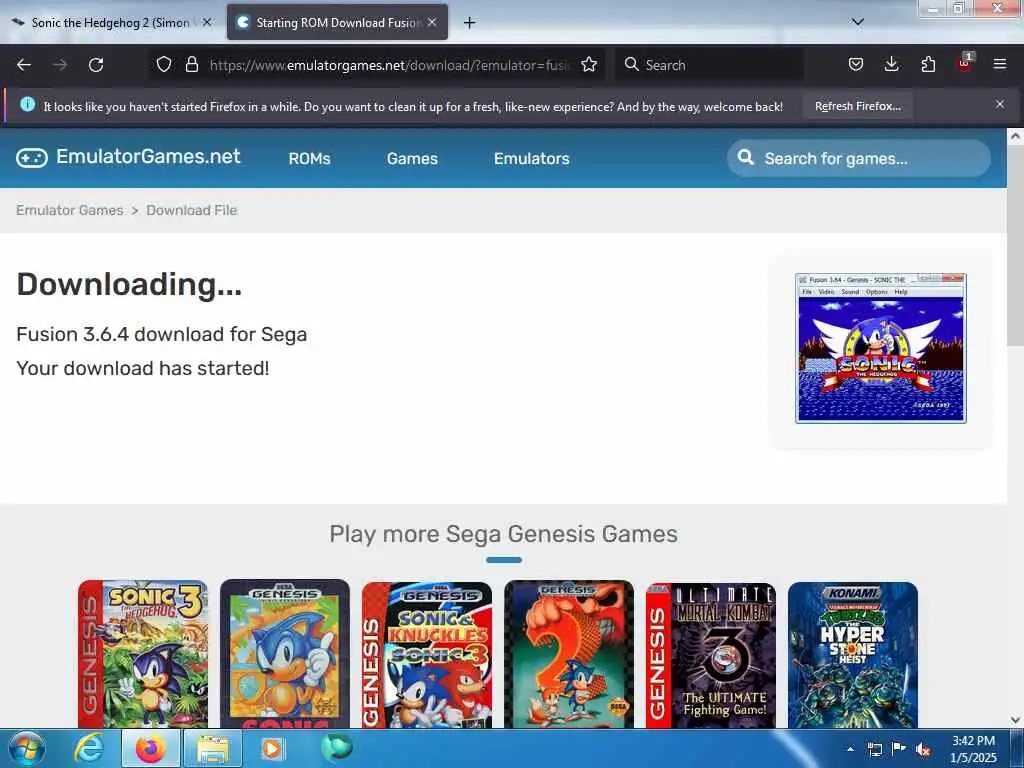Open the Sonic 3 game cover
The width and height of the screenshot is (1024, 768).
[143, 654]
